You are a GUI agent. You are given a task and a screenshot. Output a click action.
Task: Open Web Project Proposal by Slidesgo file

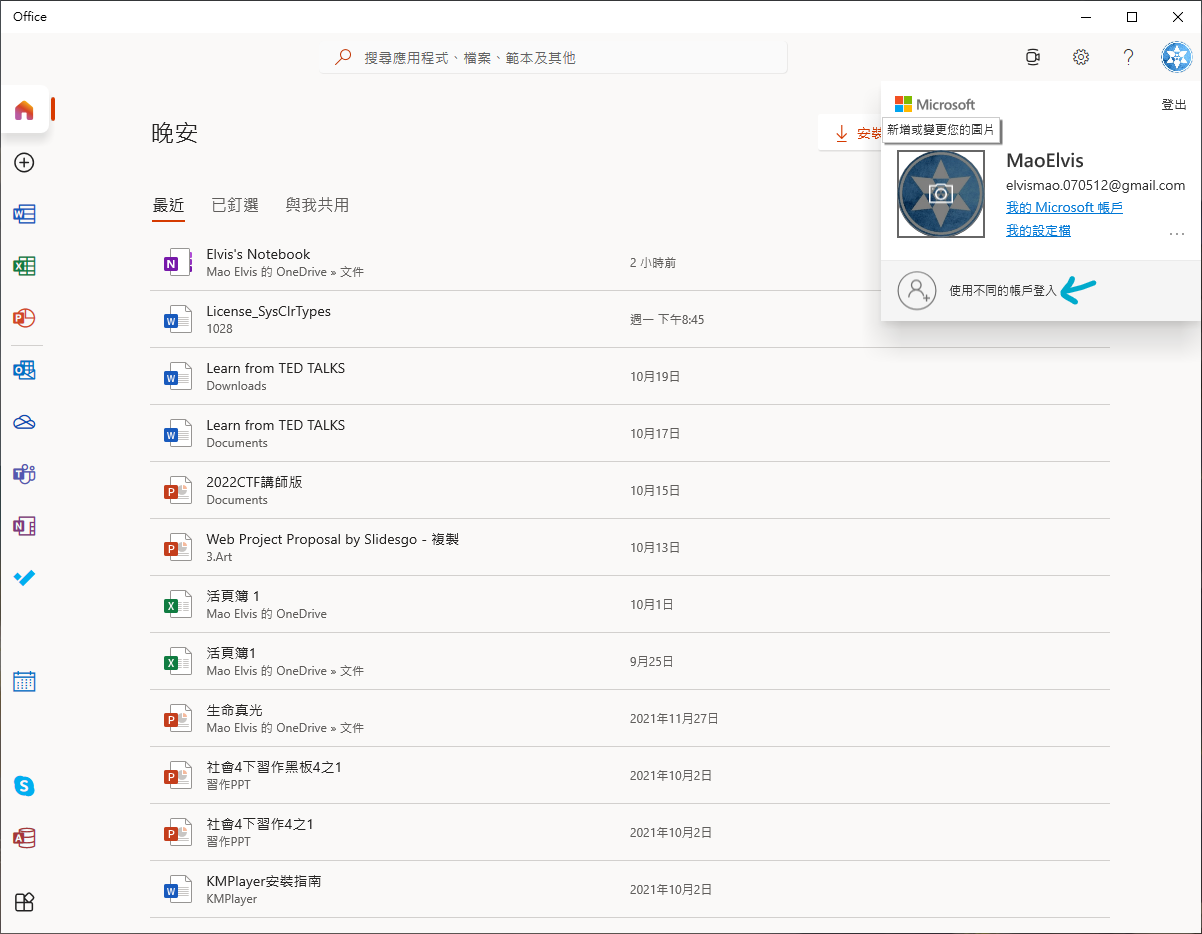click(630, 547)
